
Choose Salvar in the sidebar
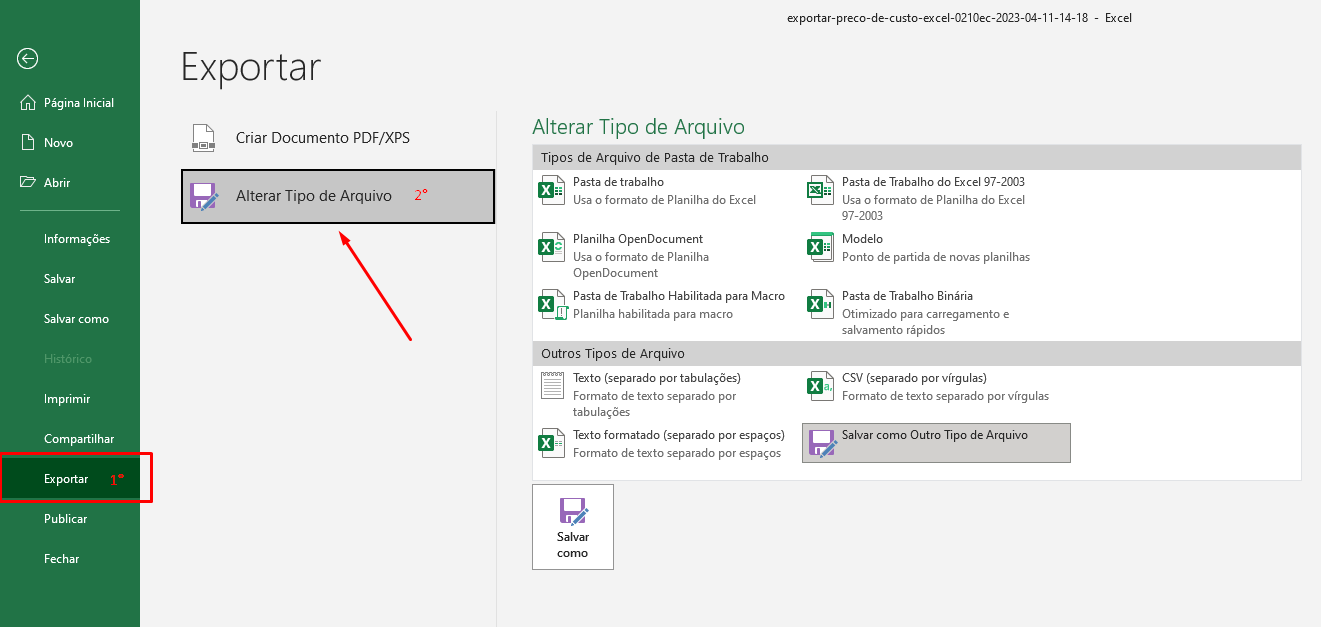click(59, 279)
